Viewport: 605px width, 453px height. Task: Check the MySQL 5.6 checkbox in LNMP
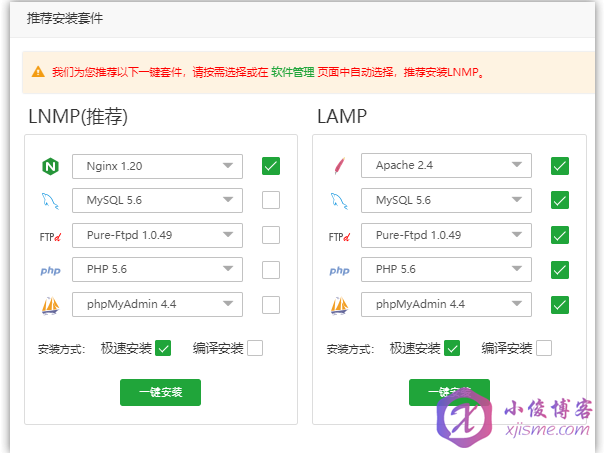271,200
